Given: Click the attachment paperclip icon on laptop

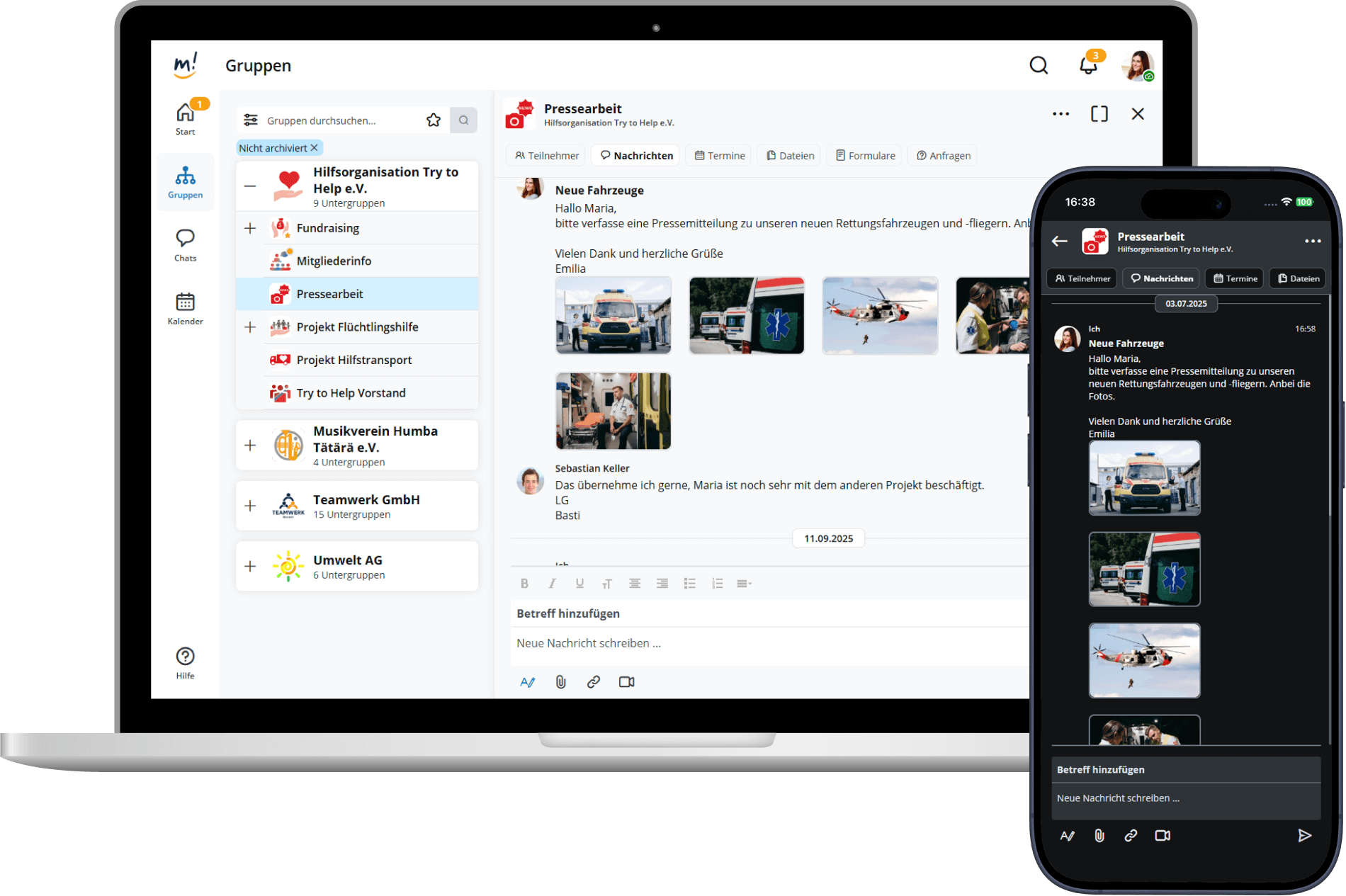Looking at the screenshot, I should tap(560, 681).
